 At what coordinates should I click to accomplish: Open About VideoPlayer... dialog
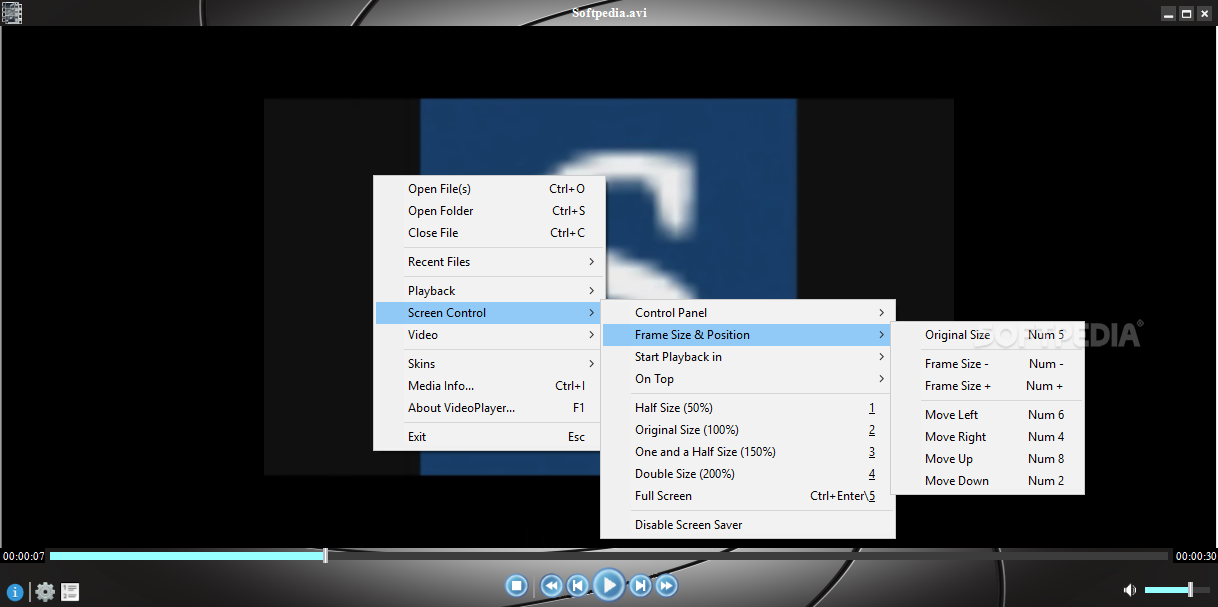490,408
